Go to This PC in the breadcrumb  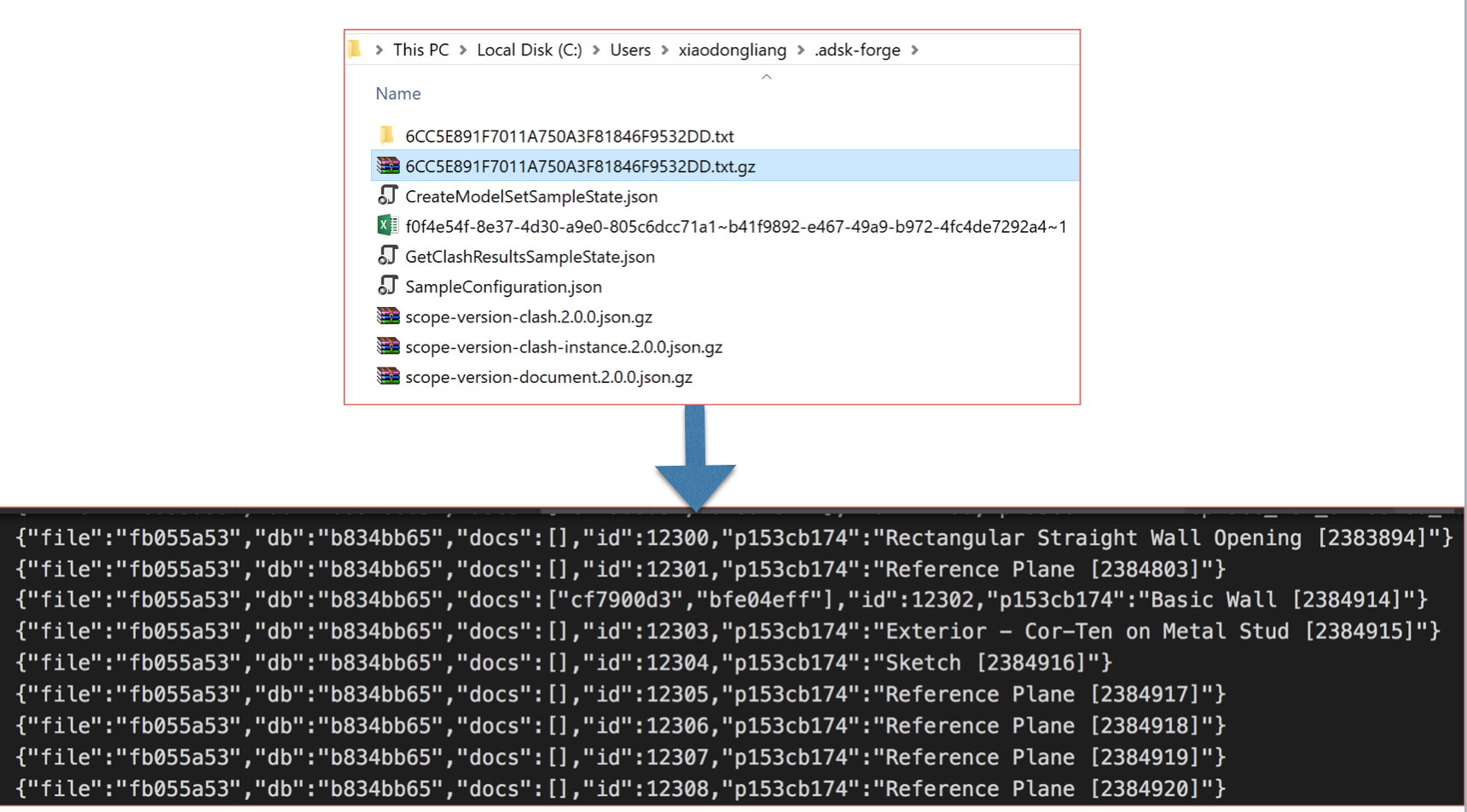[420, 49]
